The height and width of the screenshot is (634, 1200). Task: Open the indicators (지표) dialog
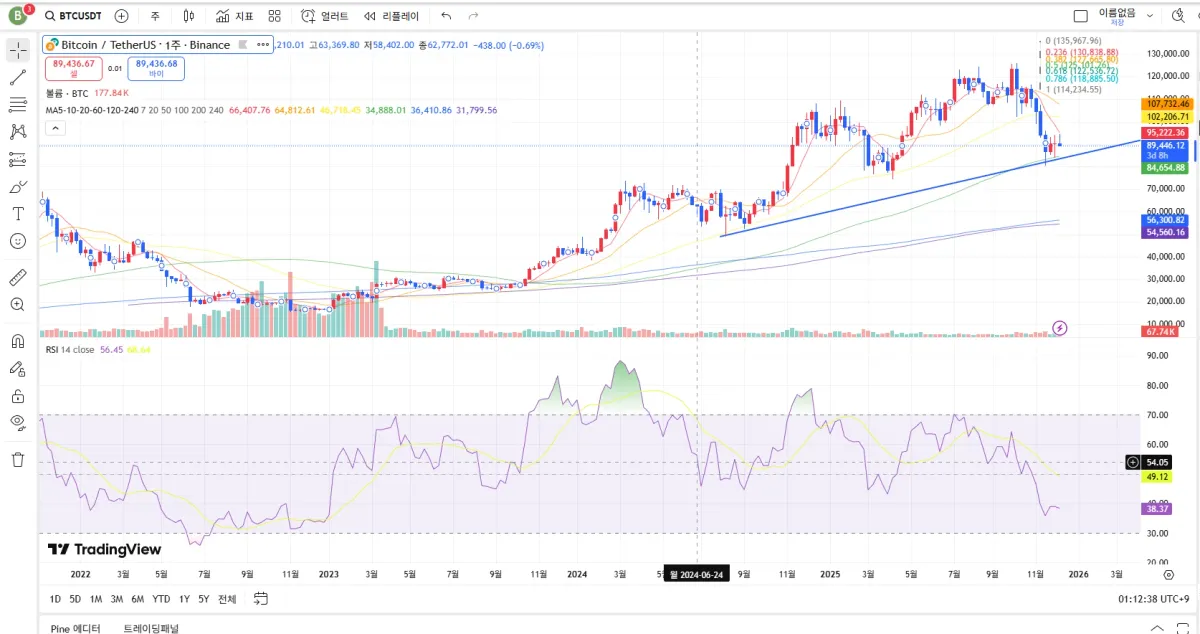coord(235,16)
